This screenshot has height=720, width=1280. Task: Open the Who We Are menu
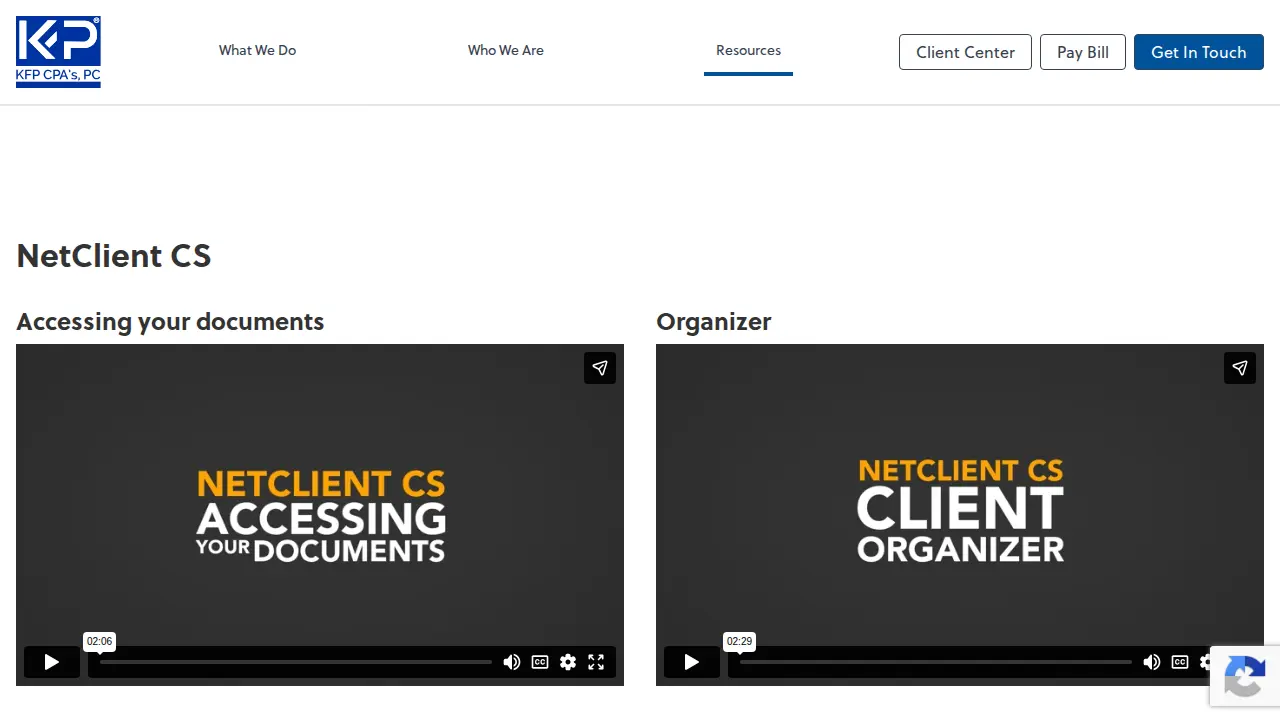(x=506, y=50)
